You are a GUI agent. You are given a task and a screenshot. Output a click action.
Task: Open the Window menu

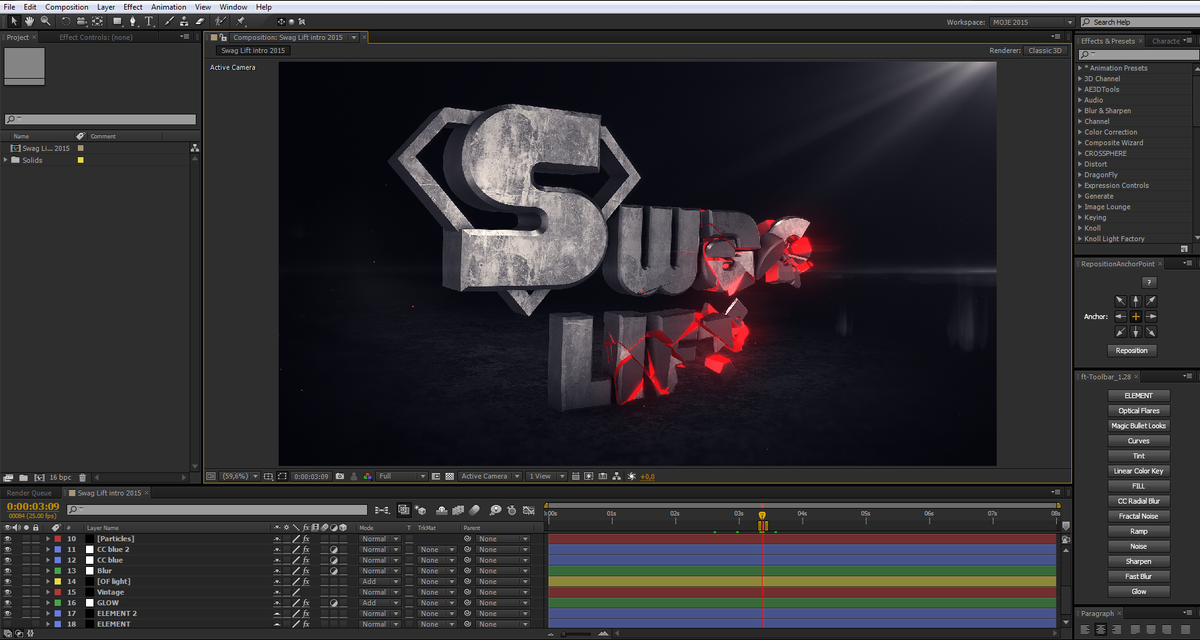tap(233, 7)
